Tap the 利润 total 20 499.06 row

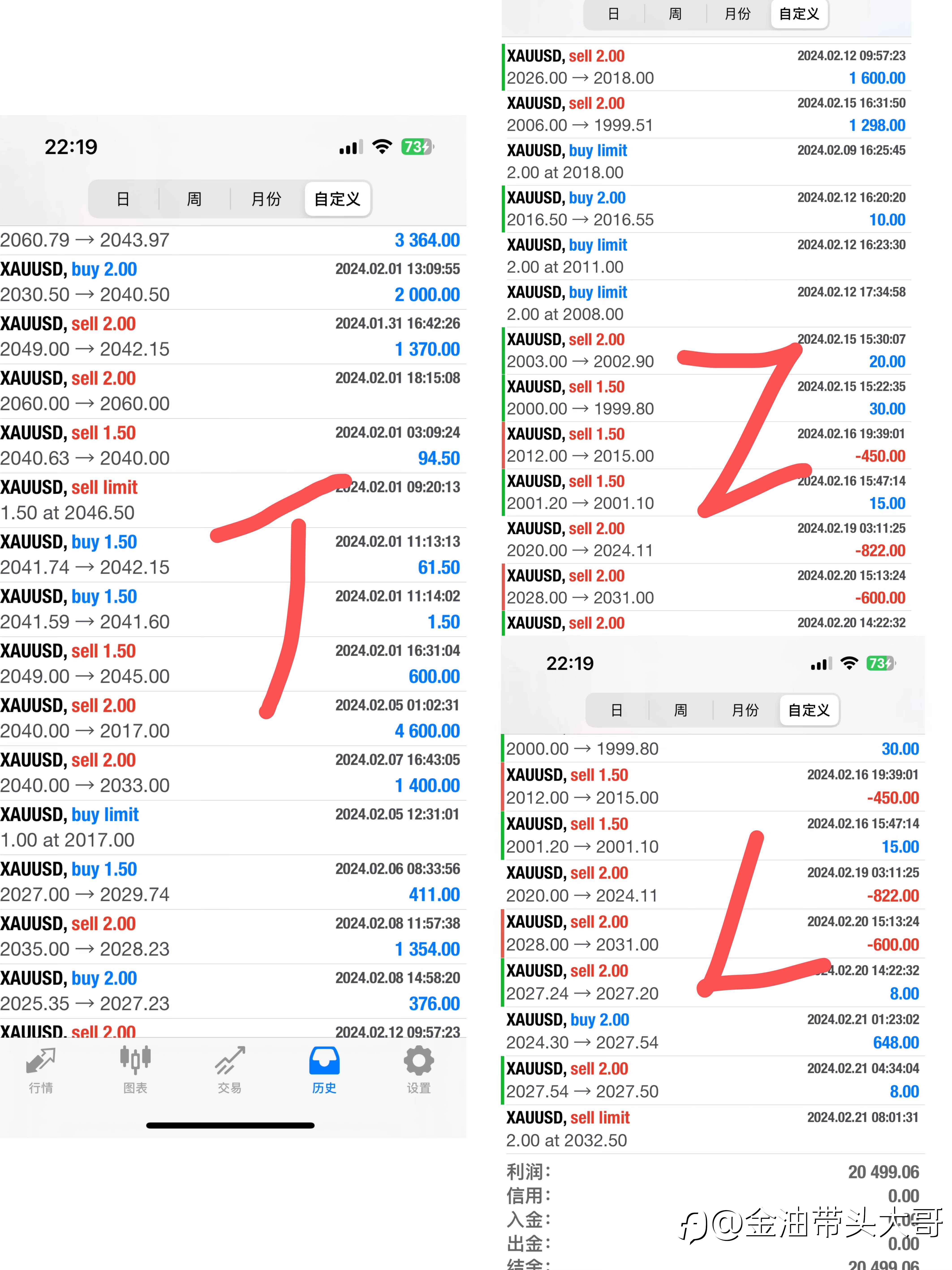point(713,1172)
